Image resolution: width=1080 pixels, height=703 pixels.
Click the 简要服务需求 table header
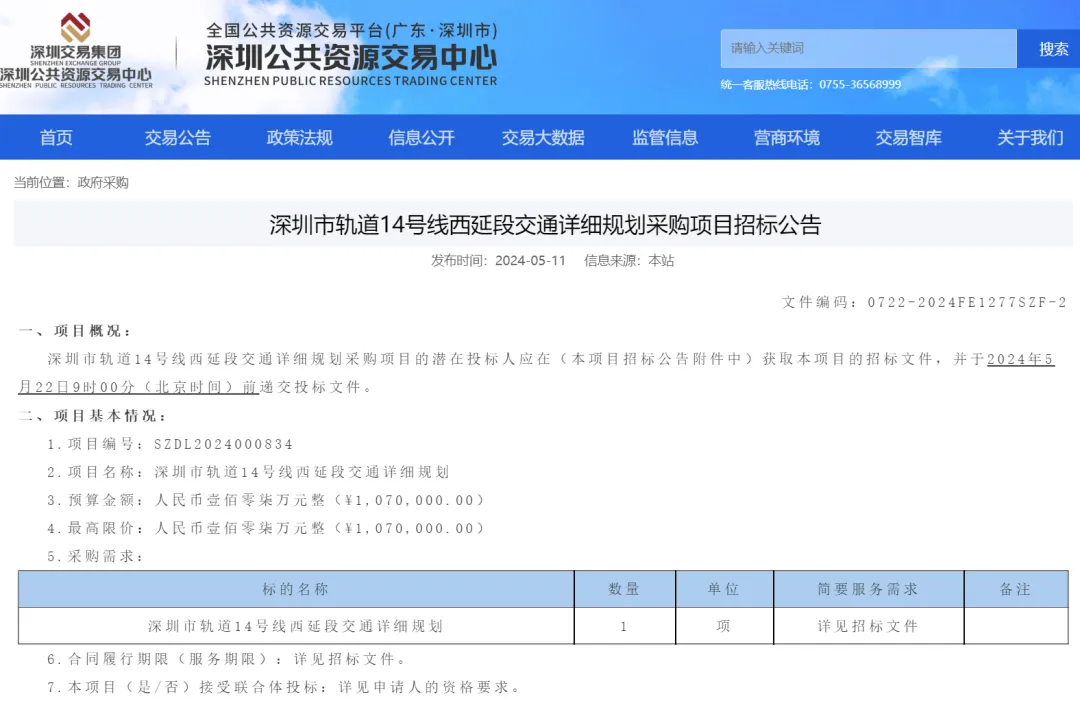tap(869, 589)
